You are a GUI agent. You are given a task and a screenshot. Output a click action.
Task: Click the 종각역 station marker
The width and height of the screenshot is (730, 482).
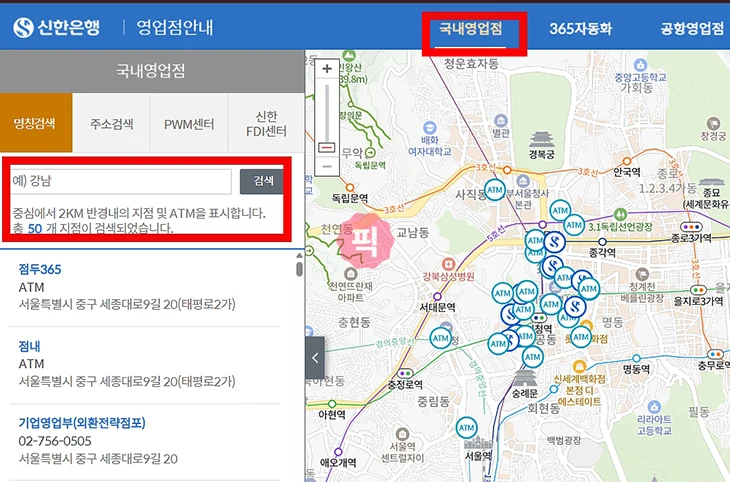point(602,242)
